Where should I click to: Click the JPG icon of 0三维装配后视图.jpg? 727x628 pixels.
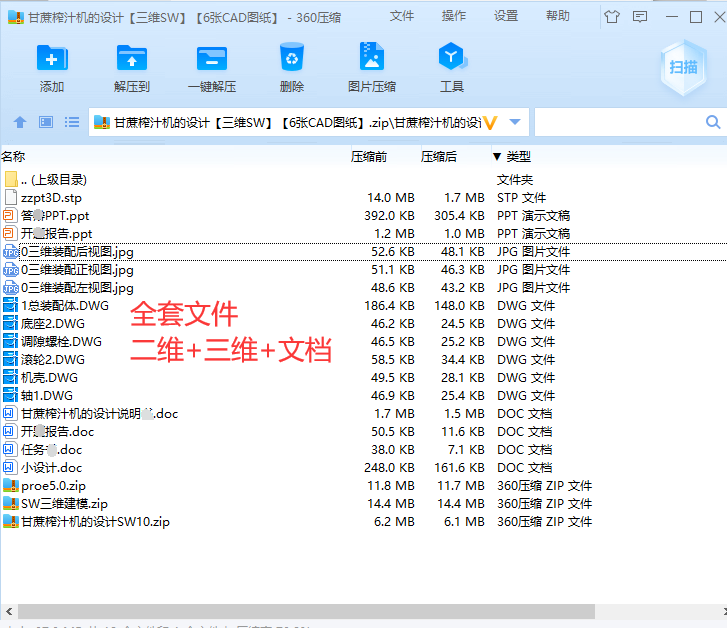pos(11,252)
